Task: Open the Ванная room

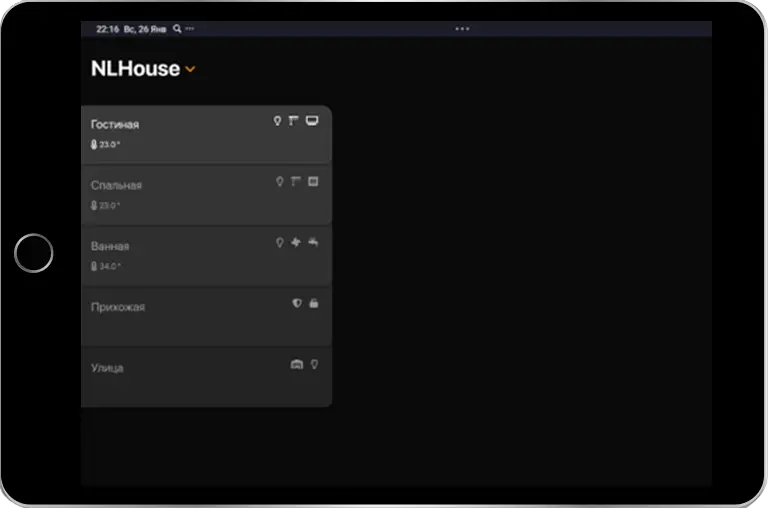Action: pyautogui.click(x=206, y=256)
